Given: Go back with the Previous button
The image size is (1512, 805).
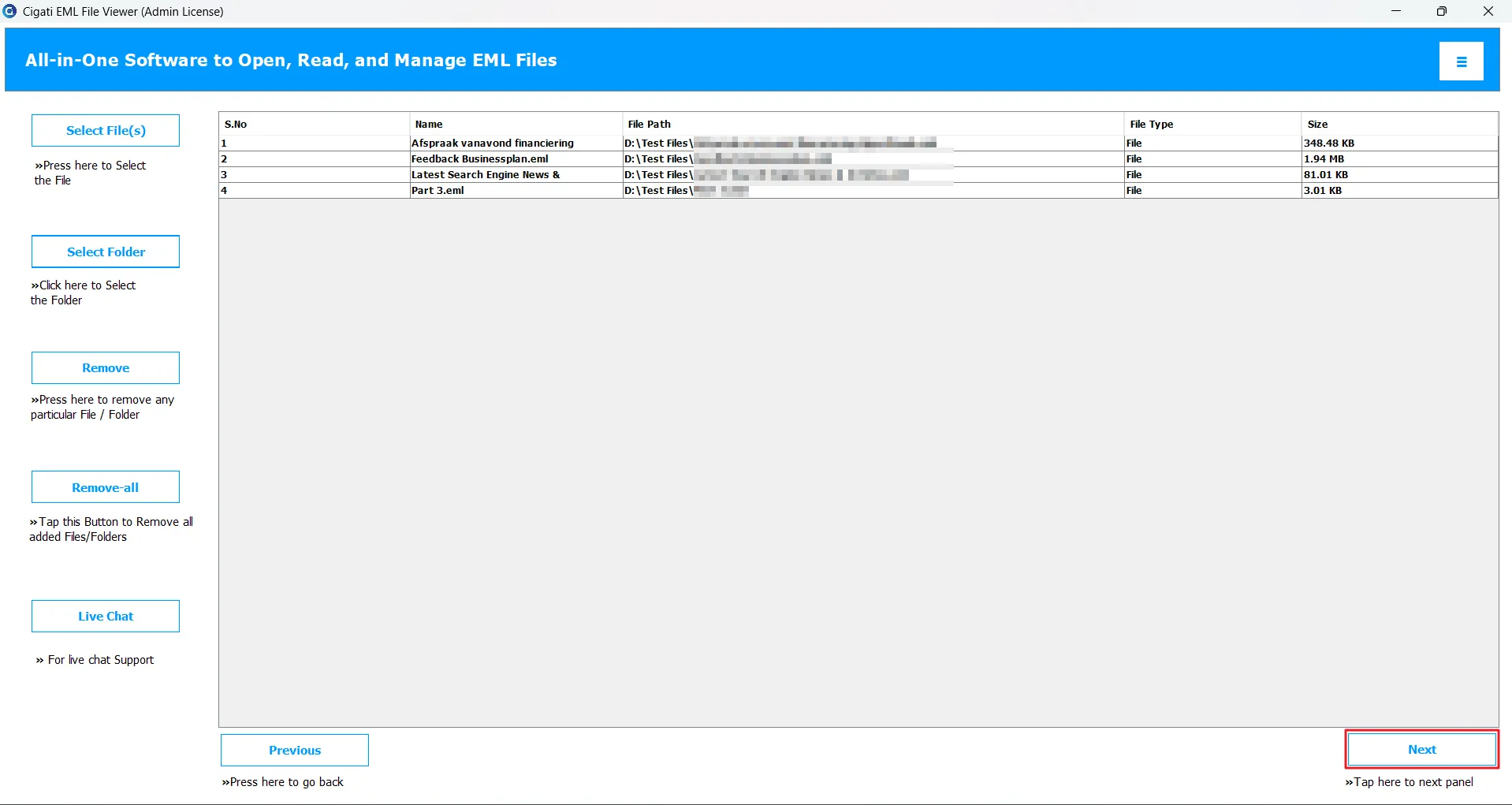Looking at the screenshot, I should [295, 751].
